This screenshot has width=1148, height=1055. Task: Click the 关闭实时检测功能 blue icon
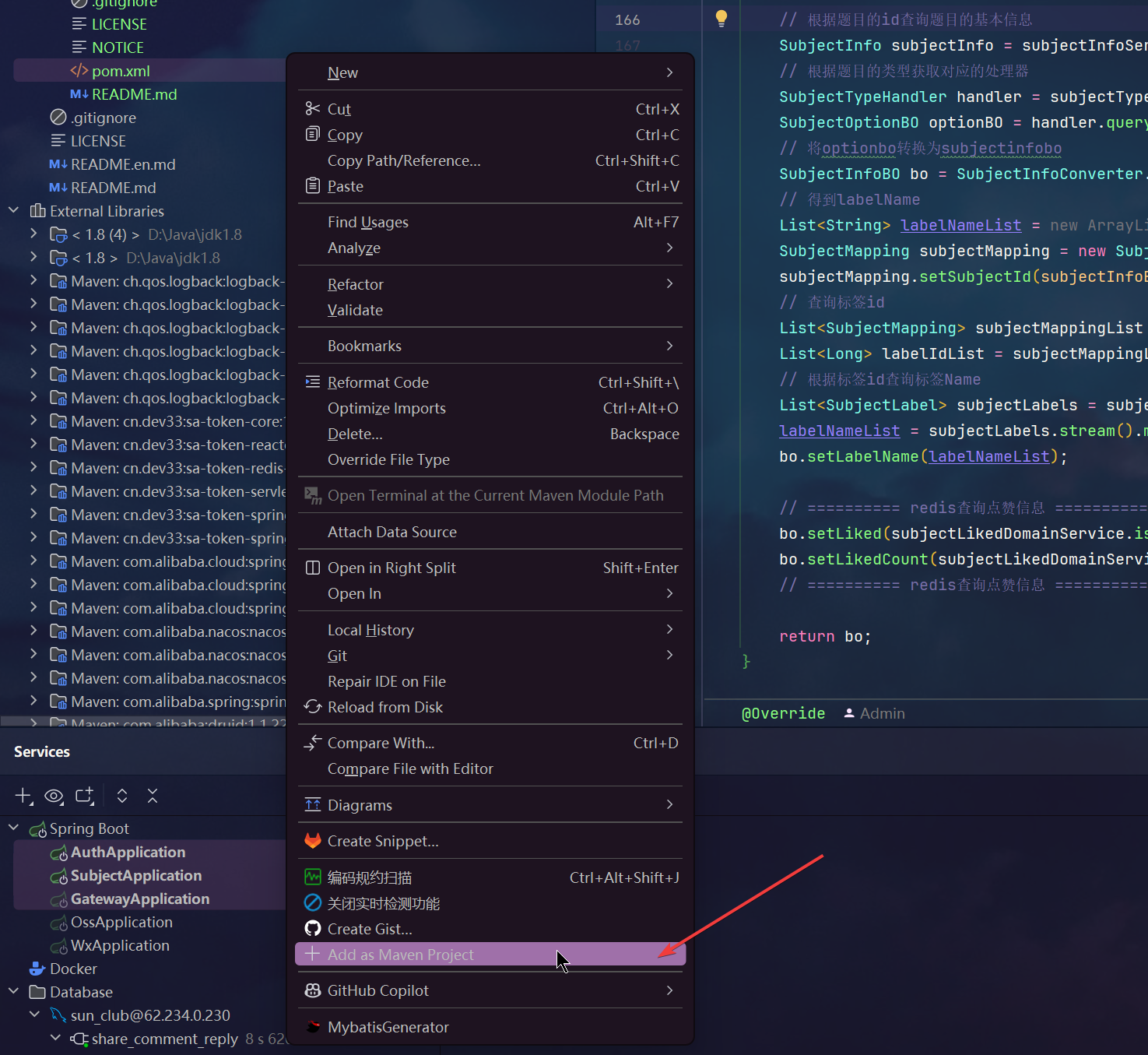(x=312, y=902)
